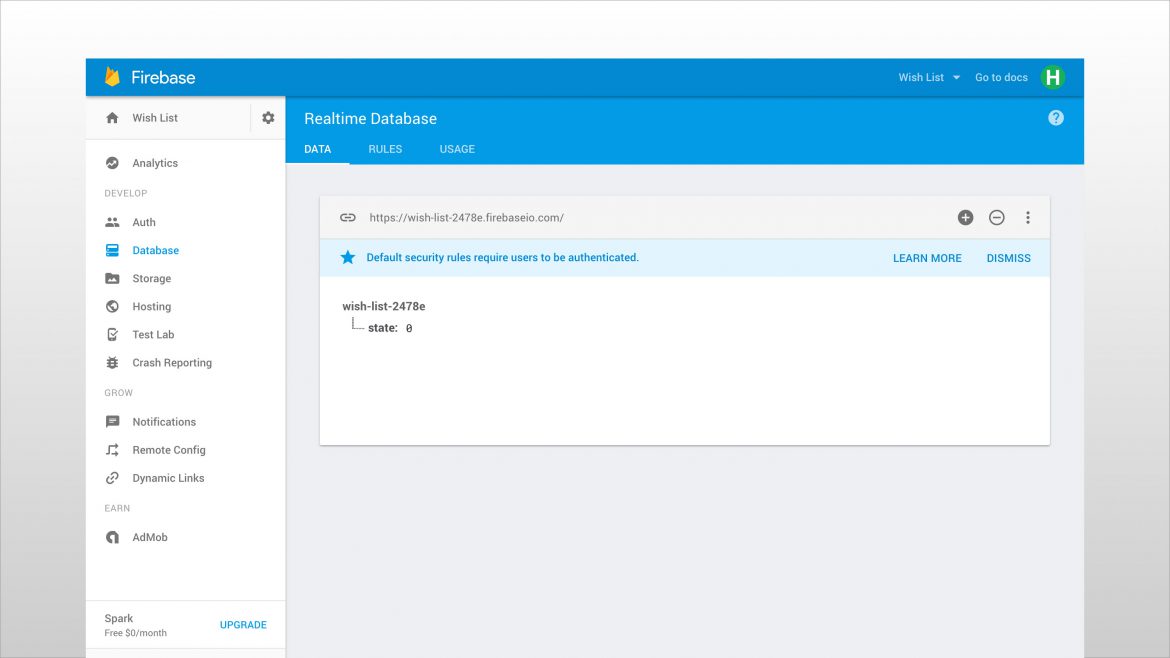This screenshot has width=1170, height=658.
Task: Click the UPGRADE plan button
Action: coord(243,624)
